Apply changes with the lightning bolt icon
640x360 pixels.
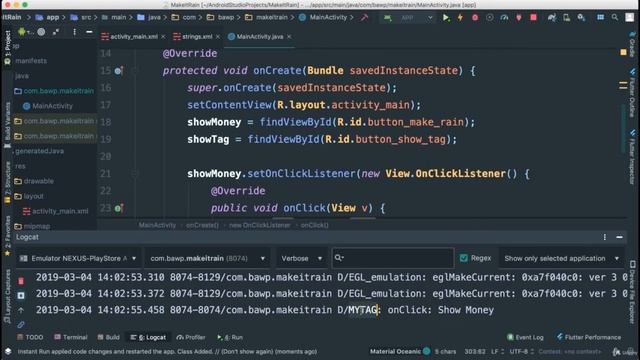click(x=460, y=18)
